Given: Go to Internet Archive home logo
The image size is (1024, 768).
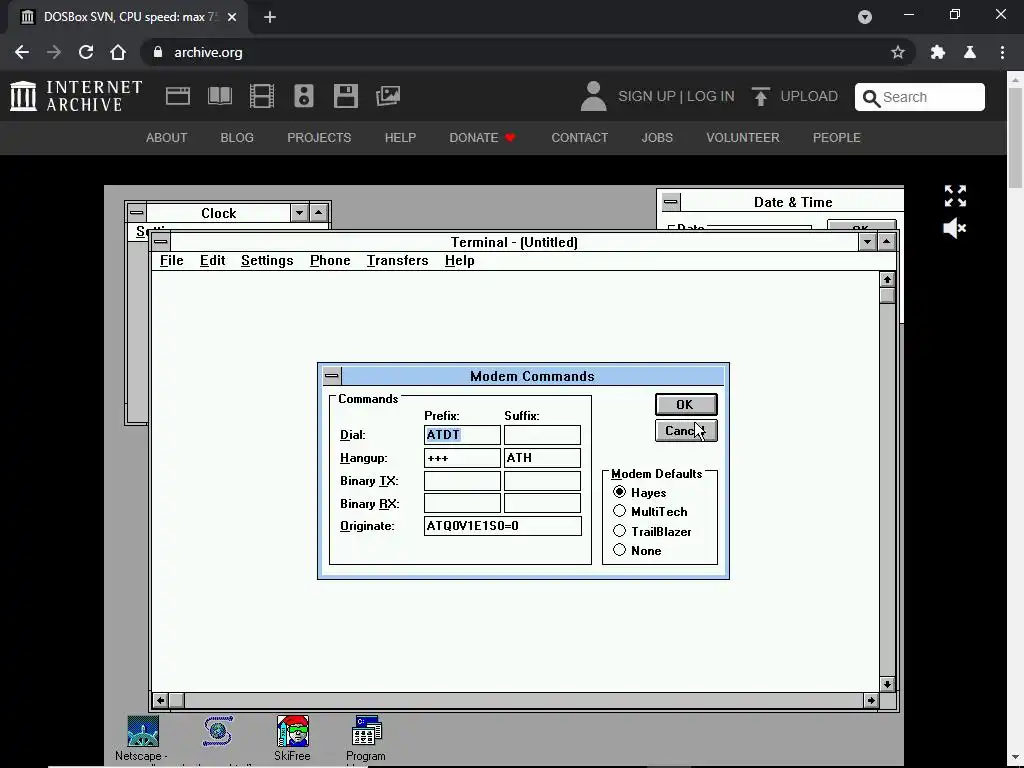Looking at the screenshot, I should (x=76, y=96).
